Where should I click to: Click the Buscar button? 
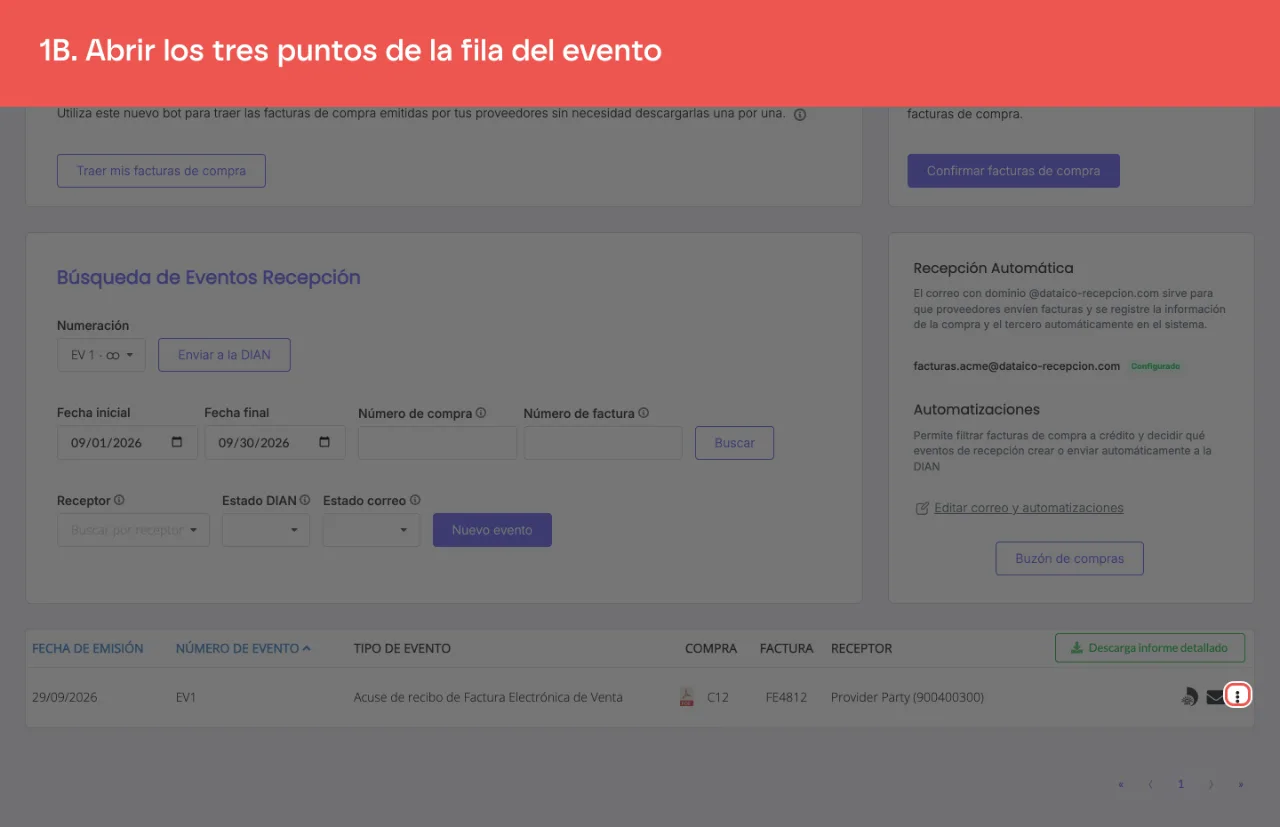[734, 443]
